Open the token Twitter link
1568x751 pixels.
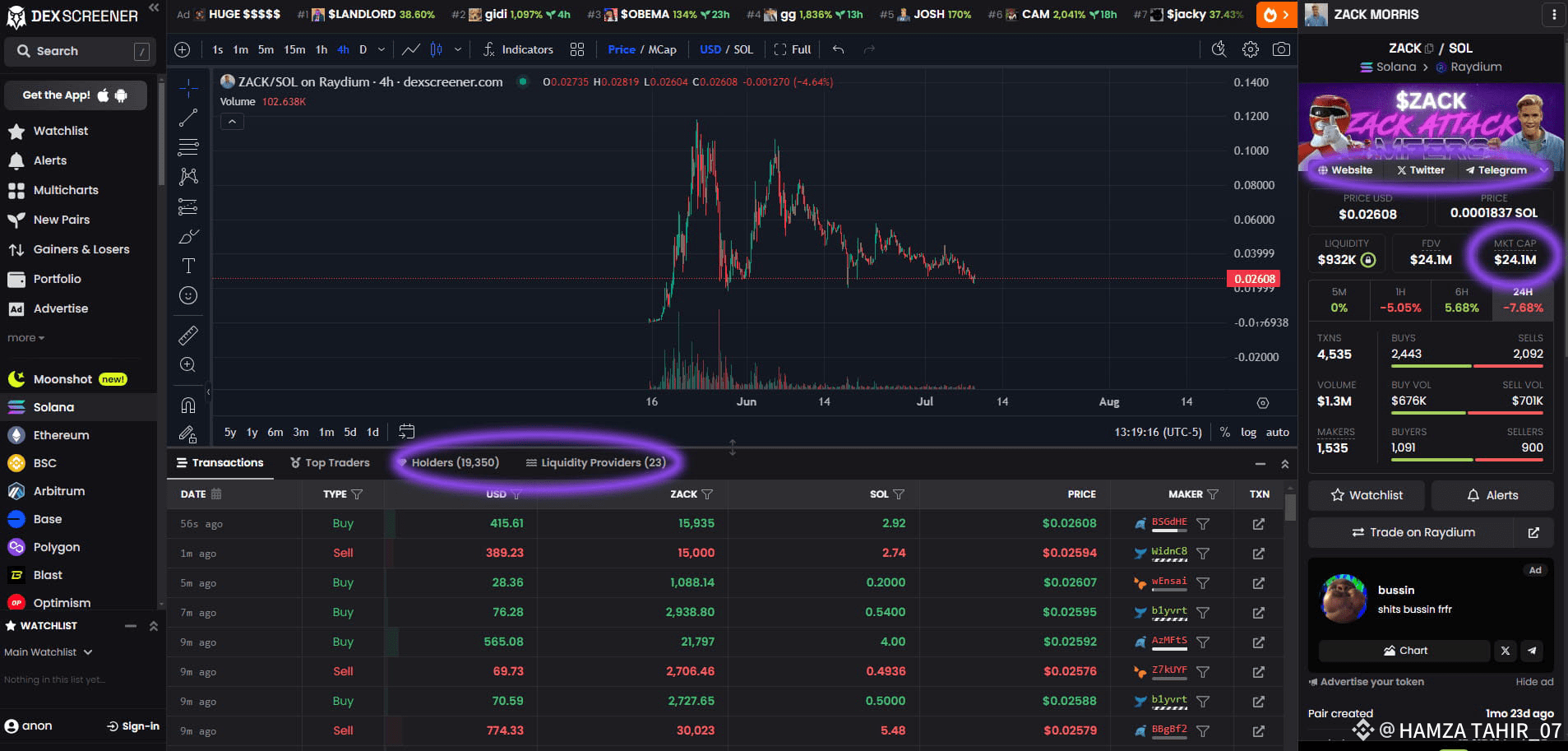point(1421,170)
